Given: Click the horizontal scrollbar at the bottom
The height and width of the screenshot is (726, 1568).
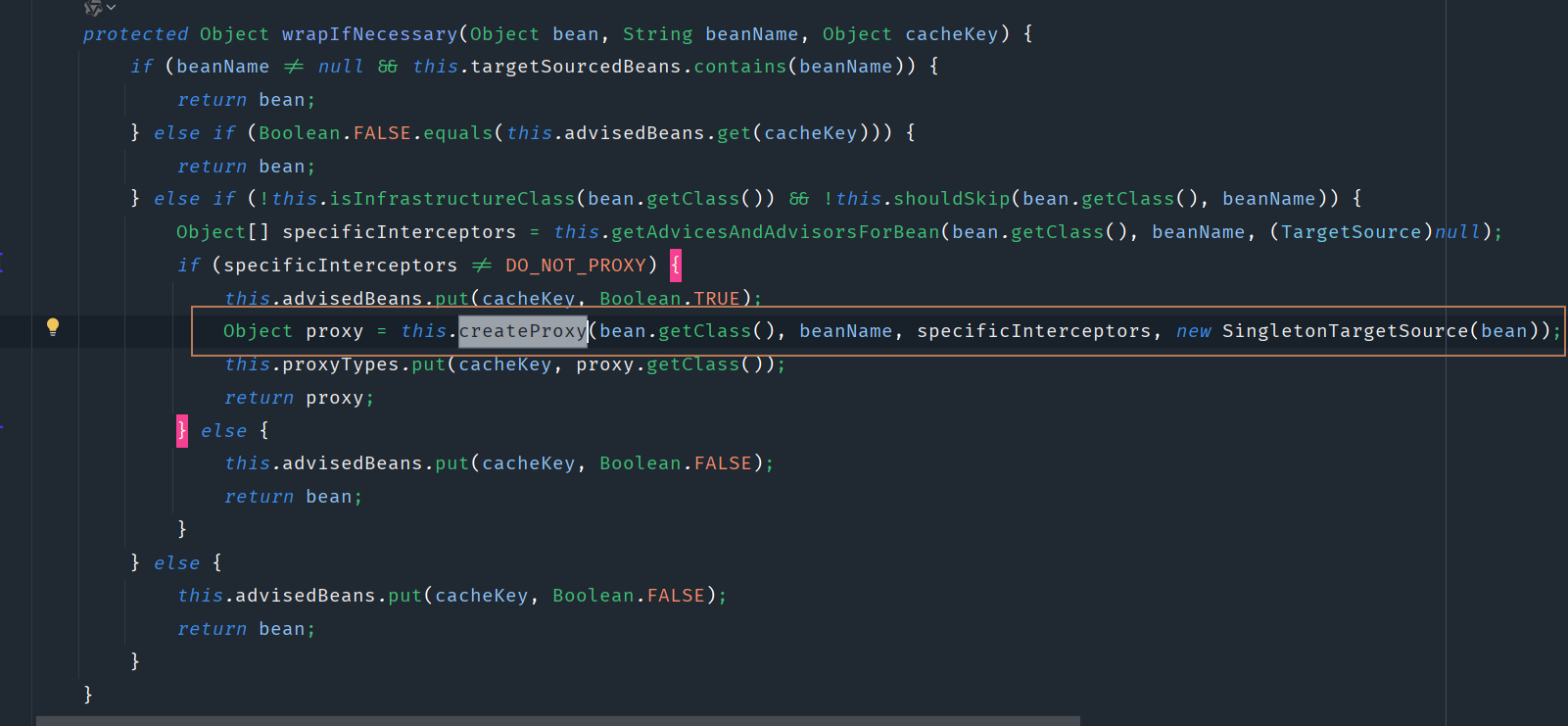Looking at the screenshot, I should 558,721.
